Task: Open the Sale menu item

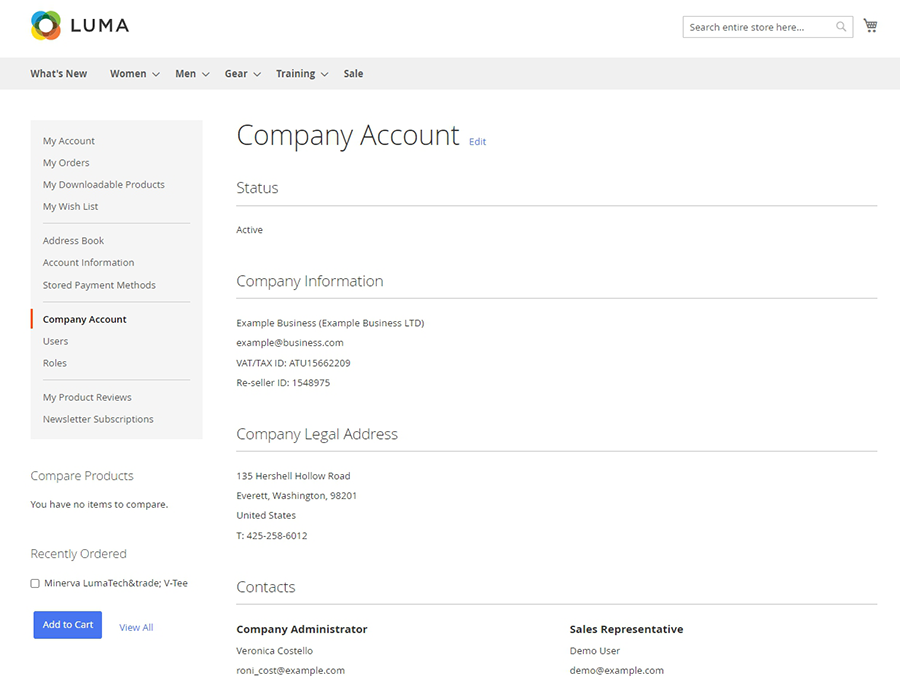Action: (x=353, y=74)
